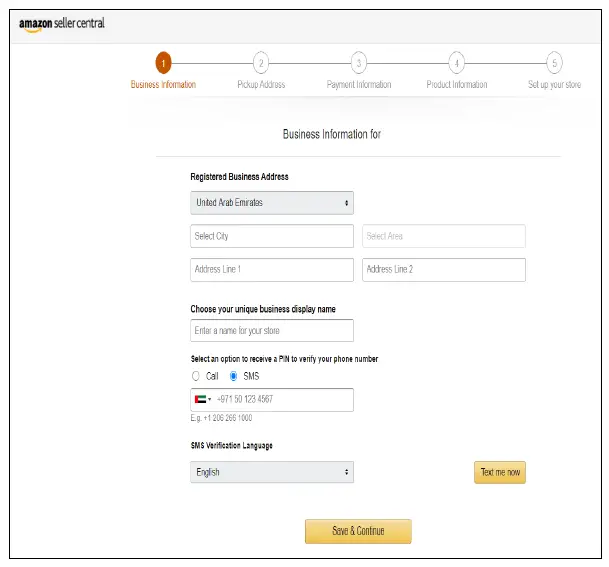Click the 'Business Information for' title

point(332,134)
